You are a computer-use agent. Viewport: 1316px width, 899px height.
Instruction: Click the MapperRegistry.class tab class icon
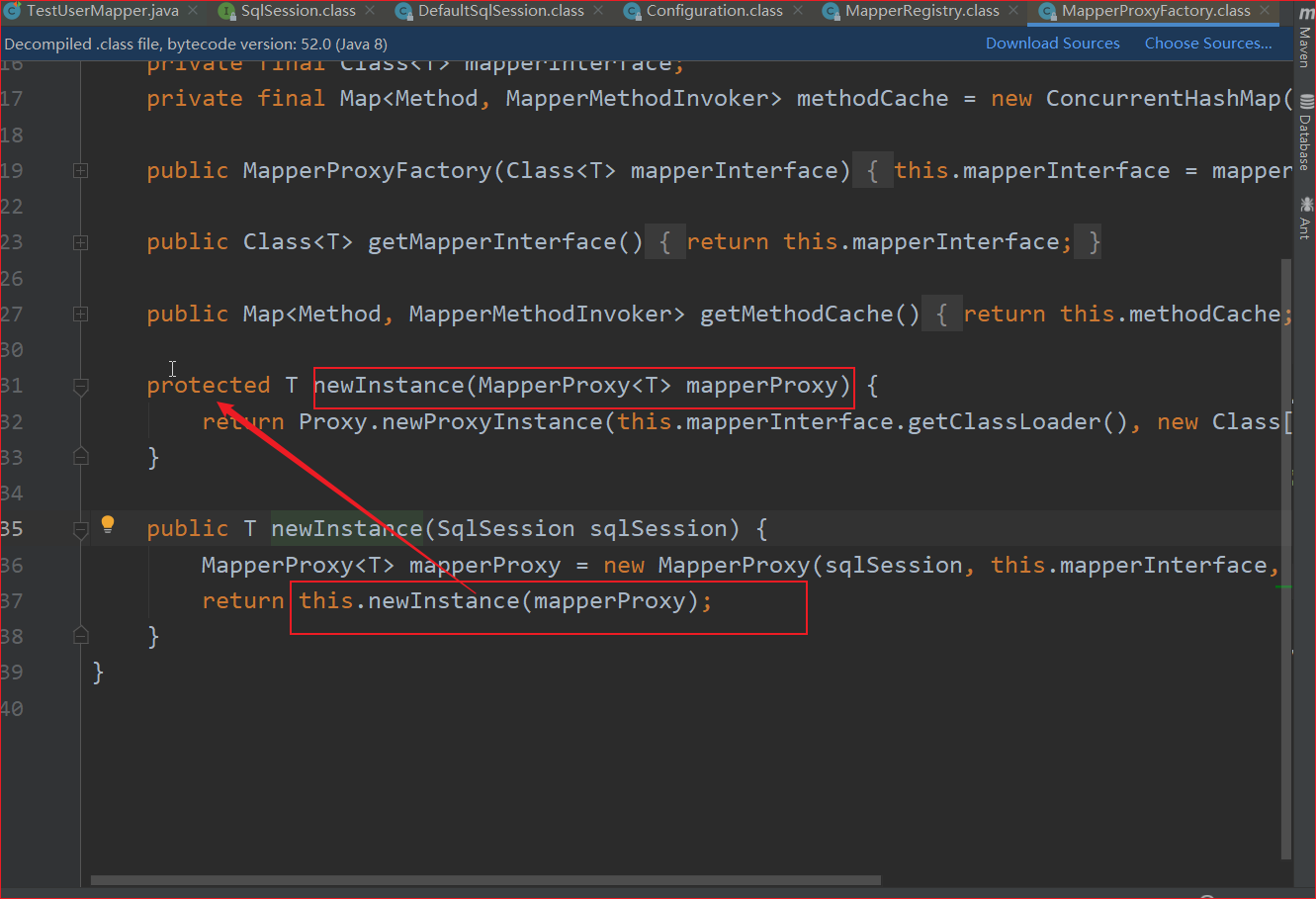(x=832, y=11)
